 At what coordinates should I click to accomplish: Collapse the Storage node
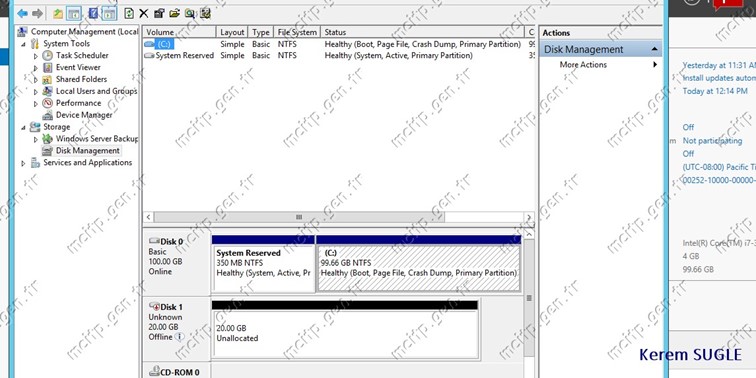click(23, 127)
